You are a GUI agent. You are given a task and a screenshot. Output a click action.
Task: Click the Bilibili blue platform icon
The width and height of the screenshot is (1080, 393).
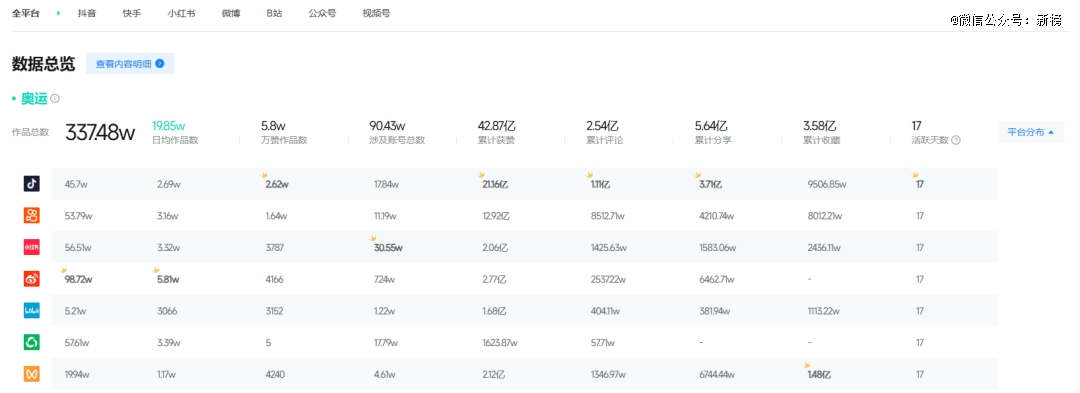click(x=32, y=310)
